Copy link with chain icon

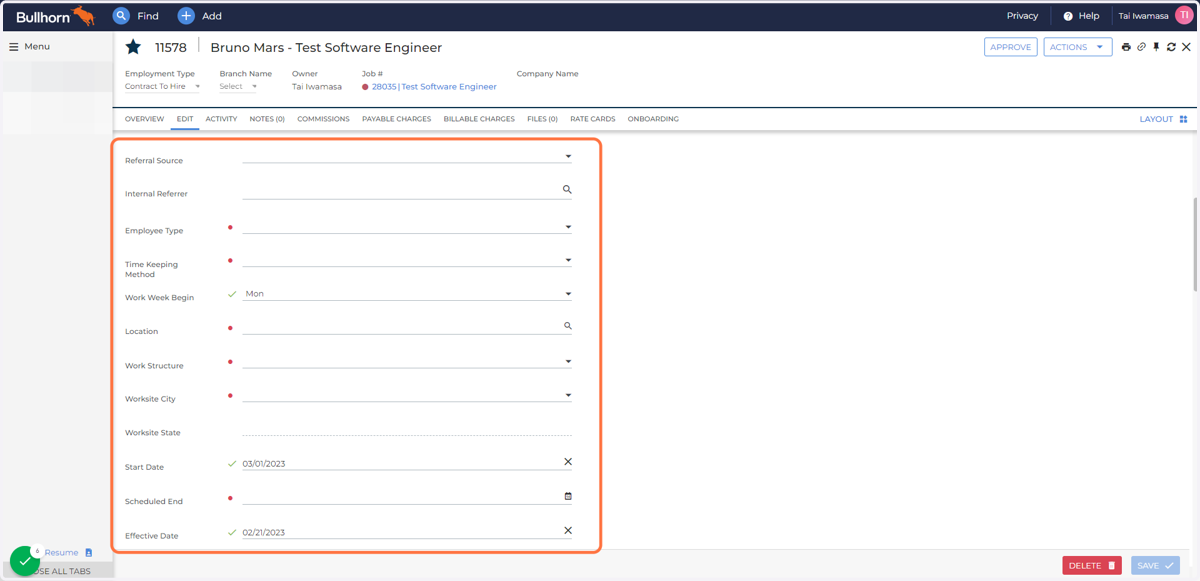(x=1141, y=47)
